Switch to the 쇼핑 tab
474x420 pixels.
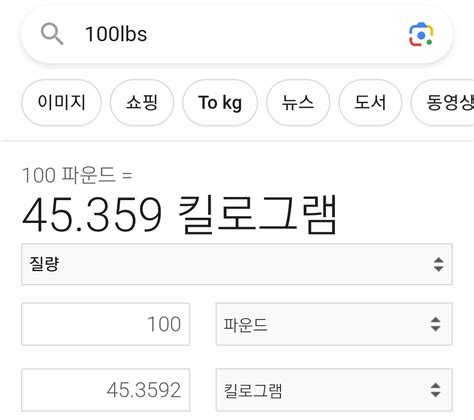pos(142,102)
